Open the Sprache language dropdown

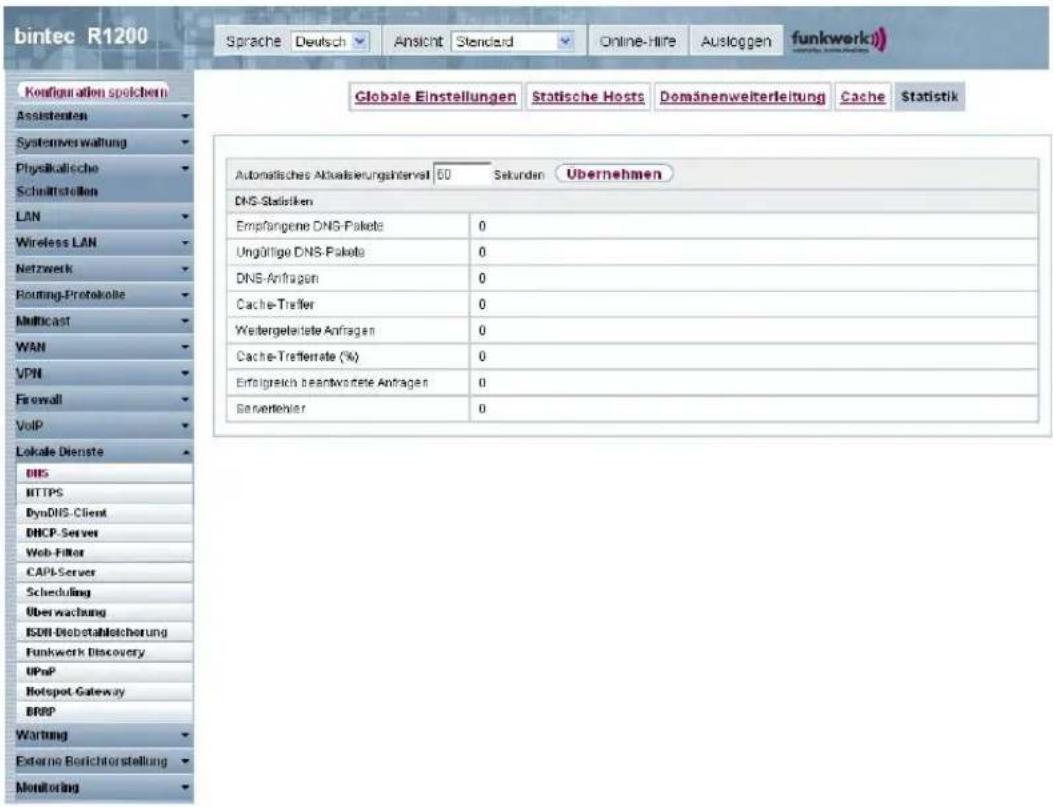tap(330, 42)
